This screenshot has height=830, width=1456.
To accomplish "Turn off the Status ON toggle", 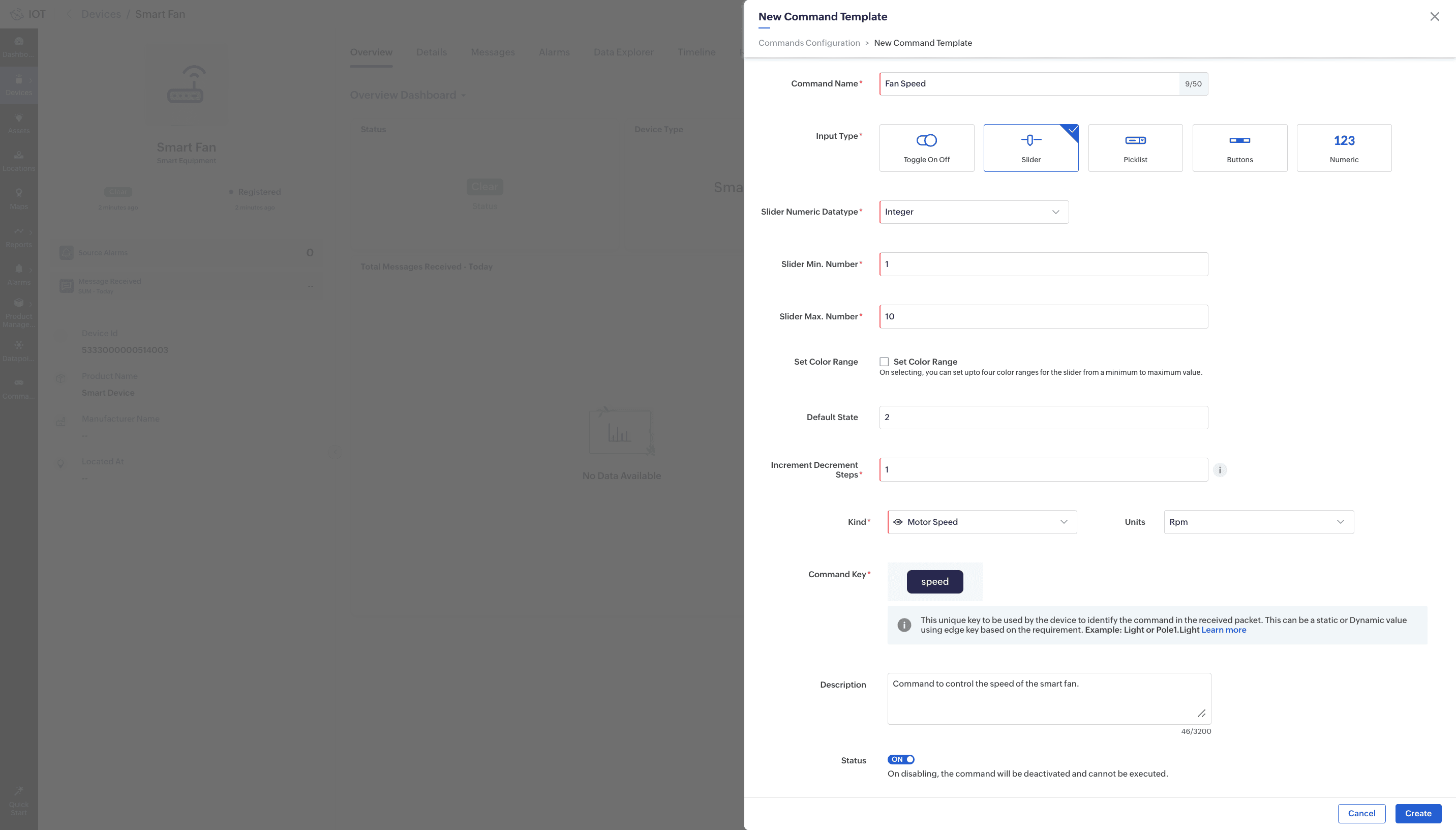I will pyautogui.click(x=901, y=759).
